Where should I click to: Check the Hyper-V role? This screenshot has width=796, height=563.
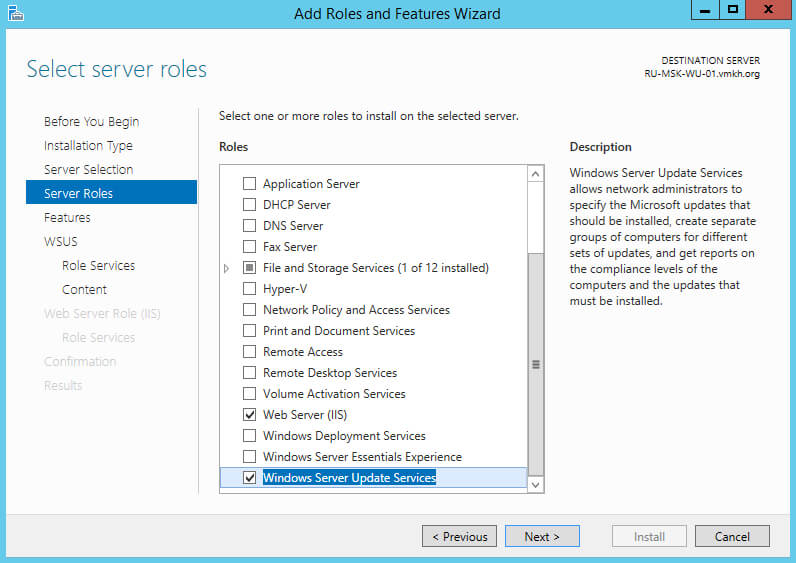(249, 289)
